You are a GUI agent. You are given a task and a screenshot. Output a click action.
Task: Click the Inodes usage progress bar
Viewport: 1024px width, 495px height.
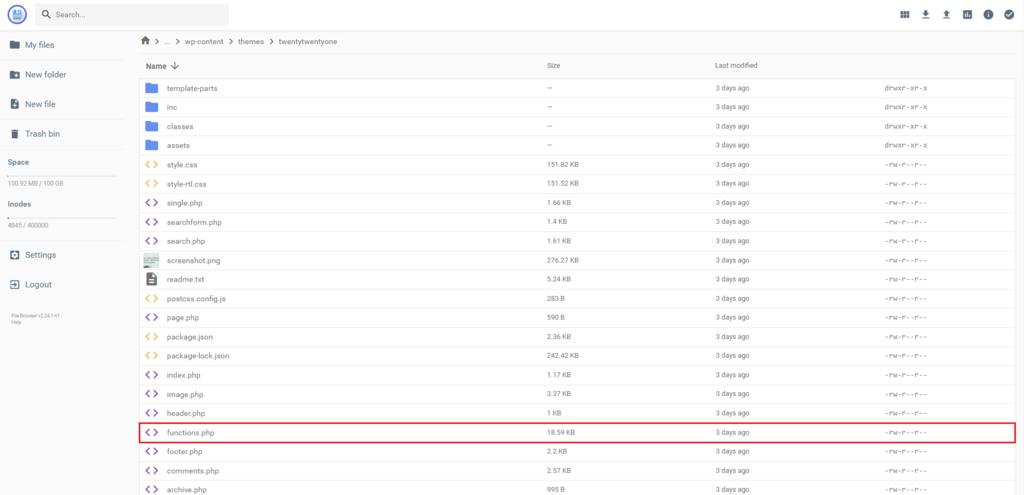62,217
